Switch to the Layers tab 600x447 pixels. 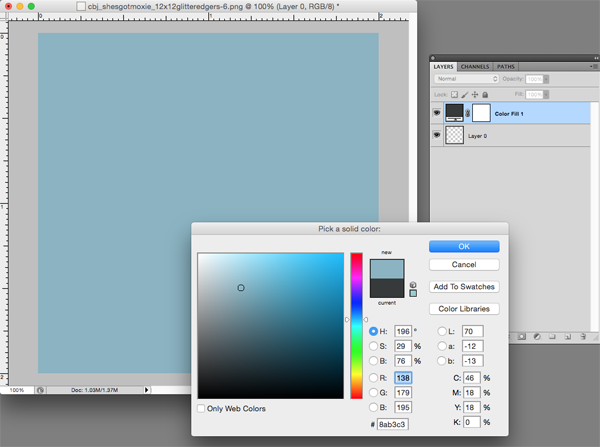[443, 67]
